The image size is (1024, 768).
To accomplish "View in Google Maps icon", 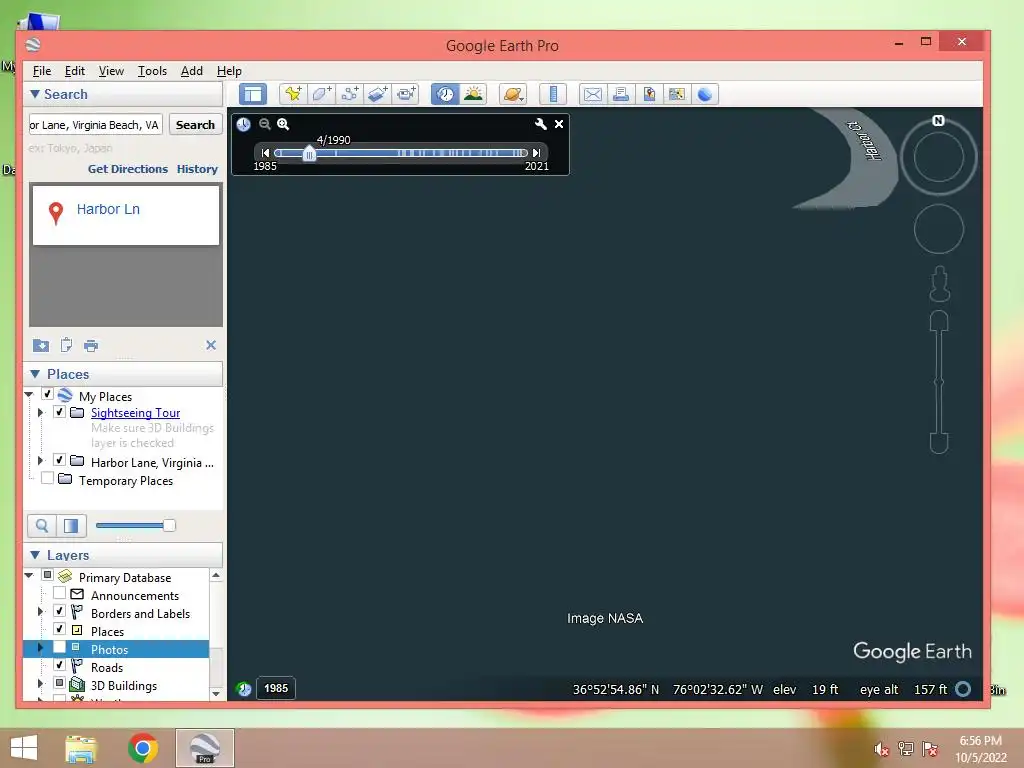I will (x=677, y=94).
